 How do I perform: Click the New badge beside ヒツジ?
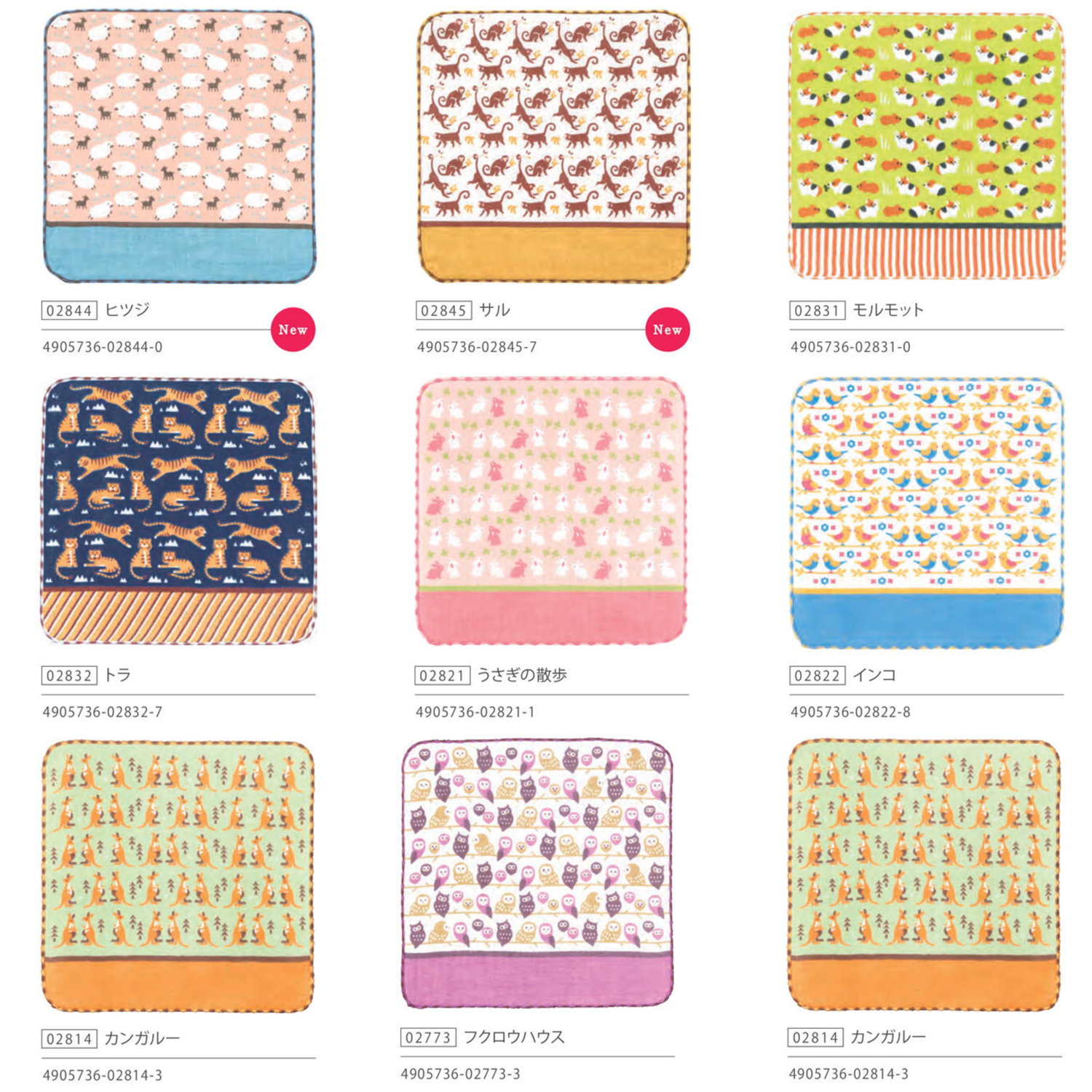pos(293,330)
